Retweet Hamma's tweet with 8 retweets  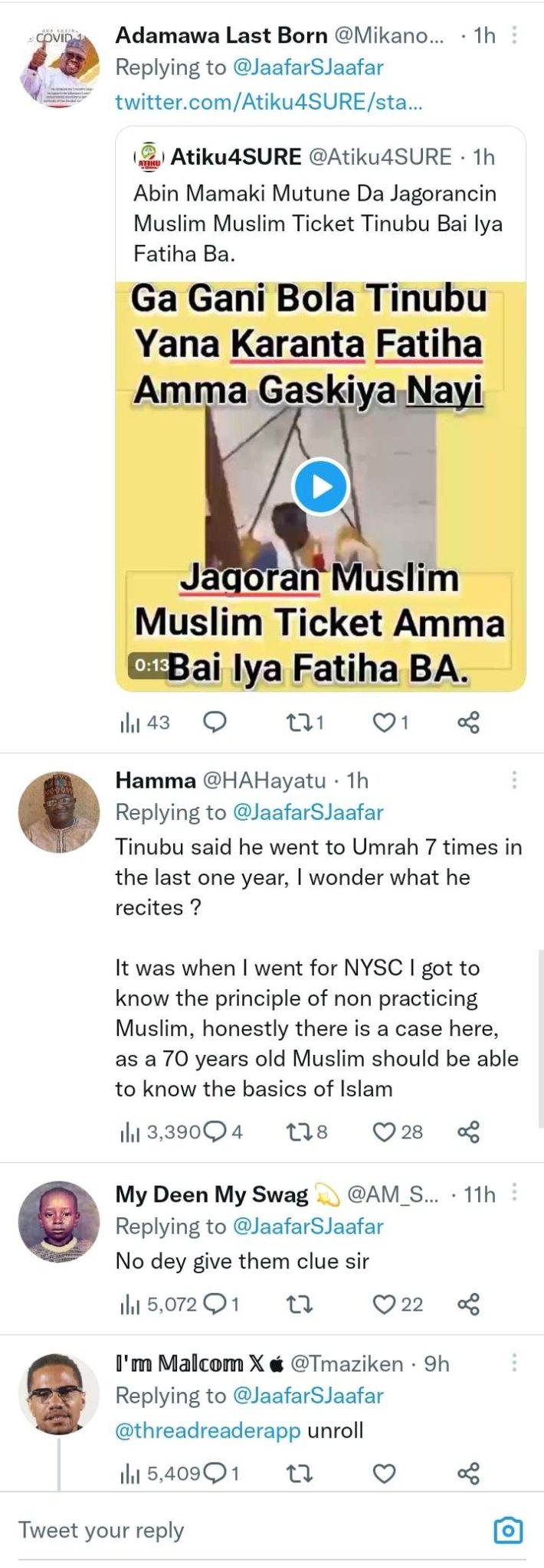297,1132
